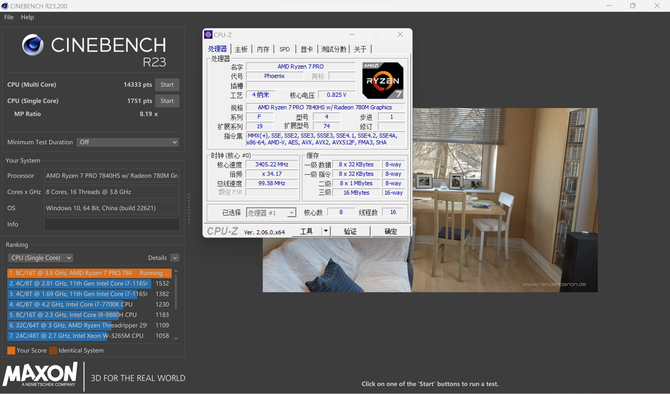670x394 pixels.
Task: Click the 16 MBytes level 3 cache value
Action: pyautogui.click(x=356, y=193)
